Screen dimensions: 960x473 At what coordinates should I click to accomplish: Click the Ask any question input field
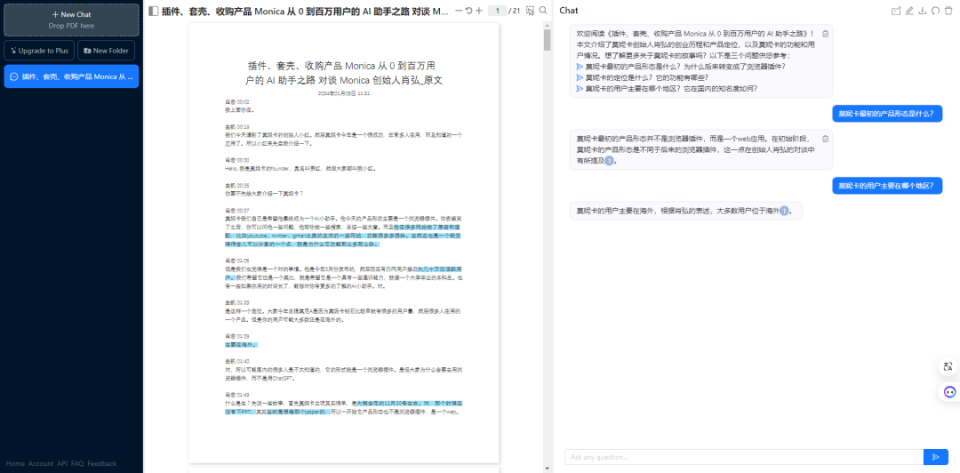(744, 457)
